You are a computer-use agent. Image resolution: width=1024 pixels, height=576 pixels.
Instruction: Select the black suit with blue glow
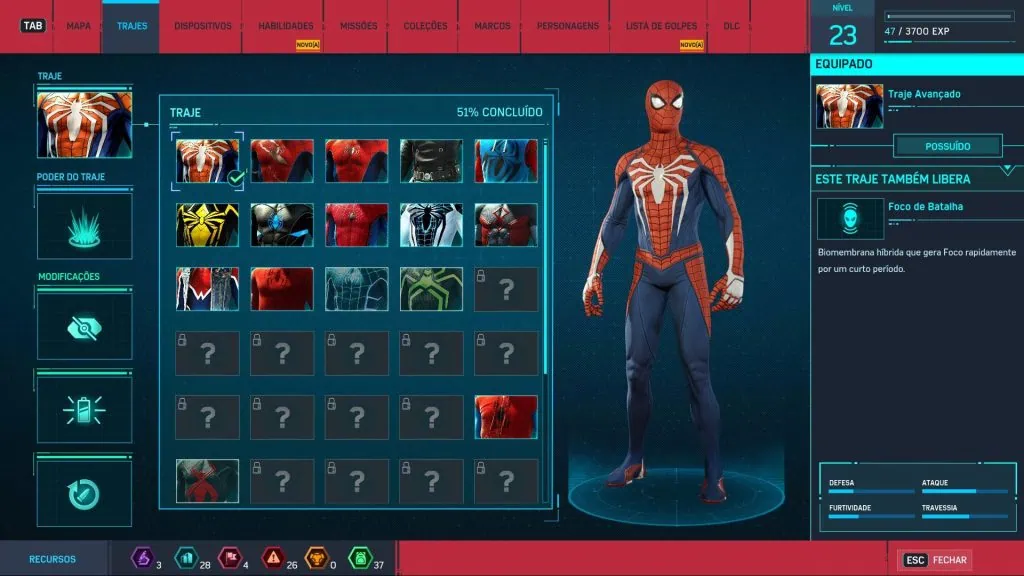(x=282, y=225)
